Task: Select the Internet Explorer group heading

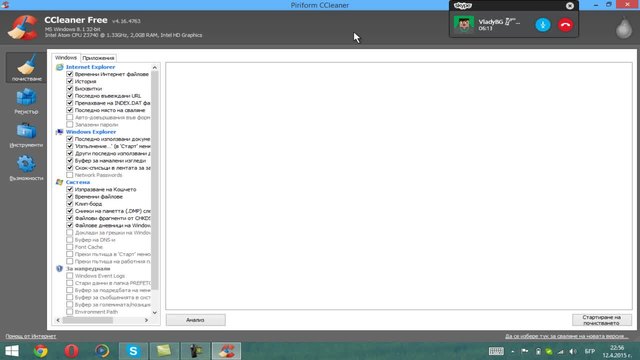Action: pyautogui.click(x=91, y=67)
